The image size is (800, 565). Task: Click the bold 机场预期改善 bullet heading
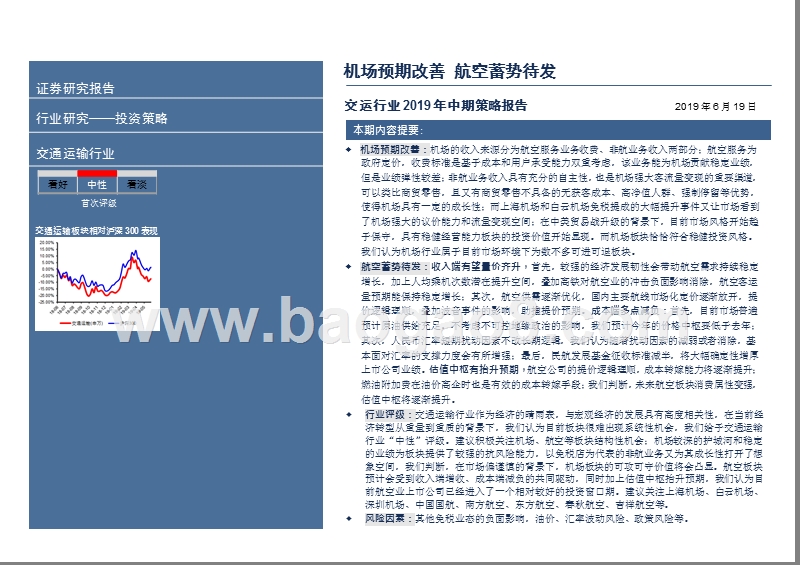(x=394, y=150)
